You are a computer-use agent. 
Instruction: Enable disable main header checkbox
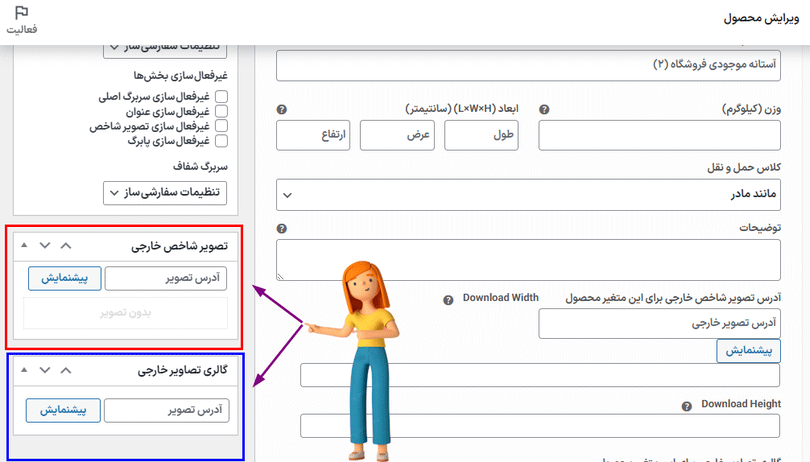pos(222,97)
